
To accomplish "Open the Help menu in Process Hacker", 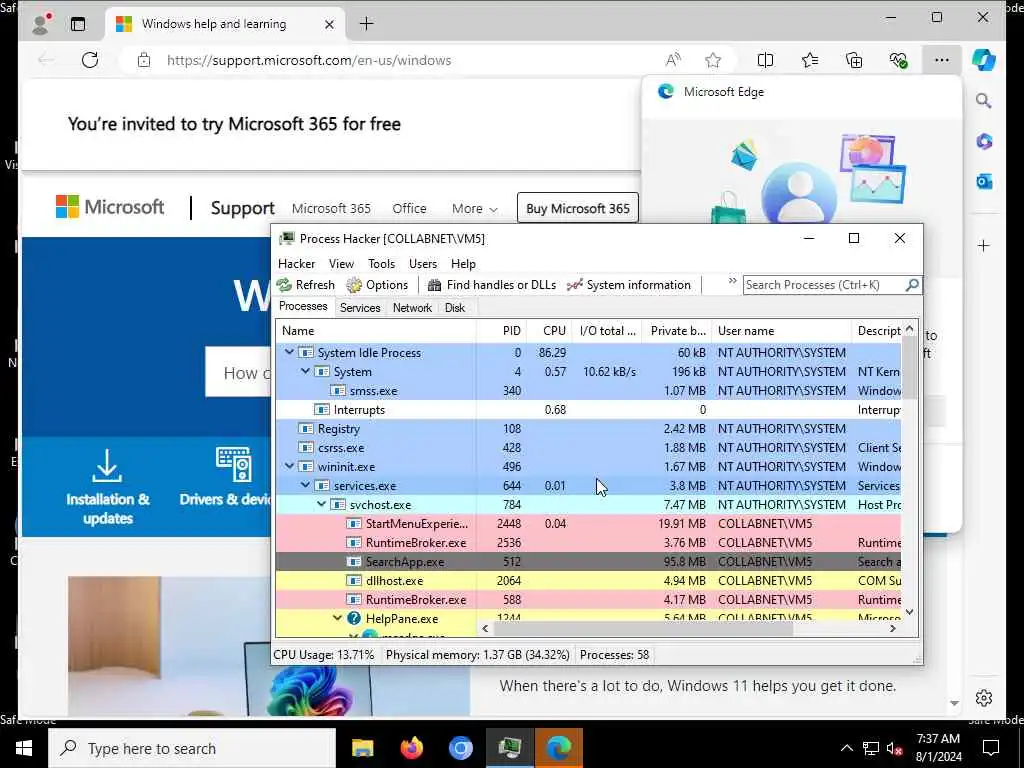I will coord(463,264).
